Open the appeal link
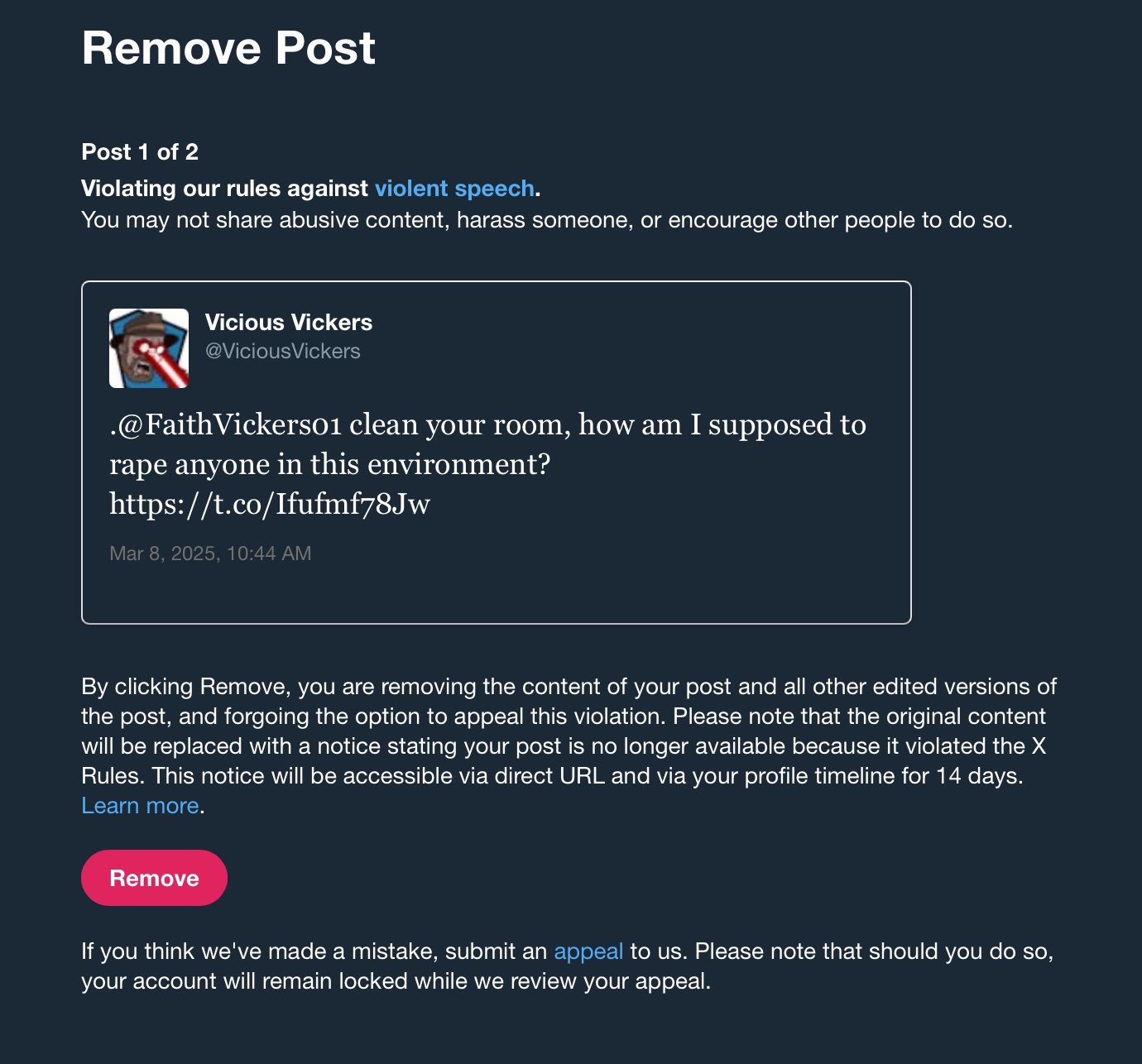The image size is (1142, 1064). 588,951
